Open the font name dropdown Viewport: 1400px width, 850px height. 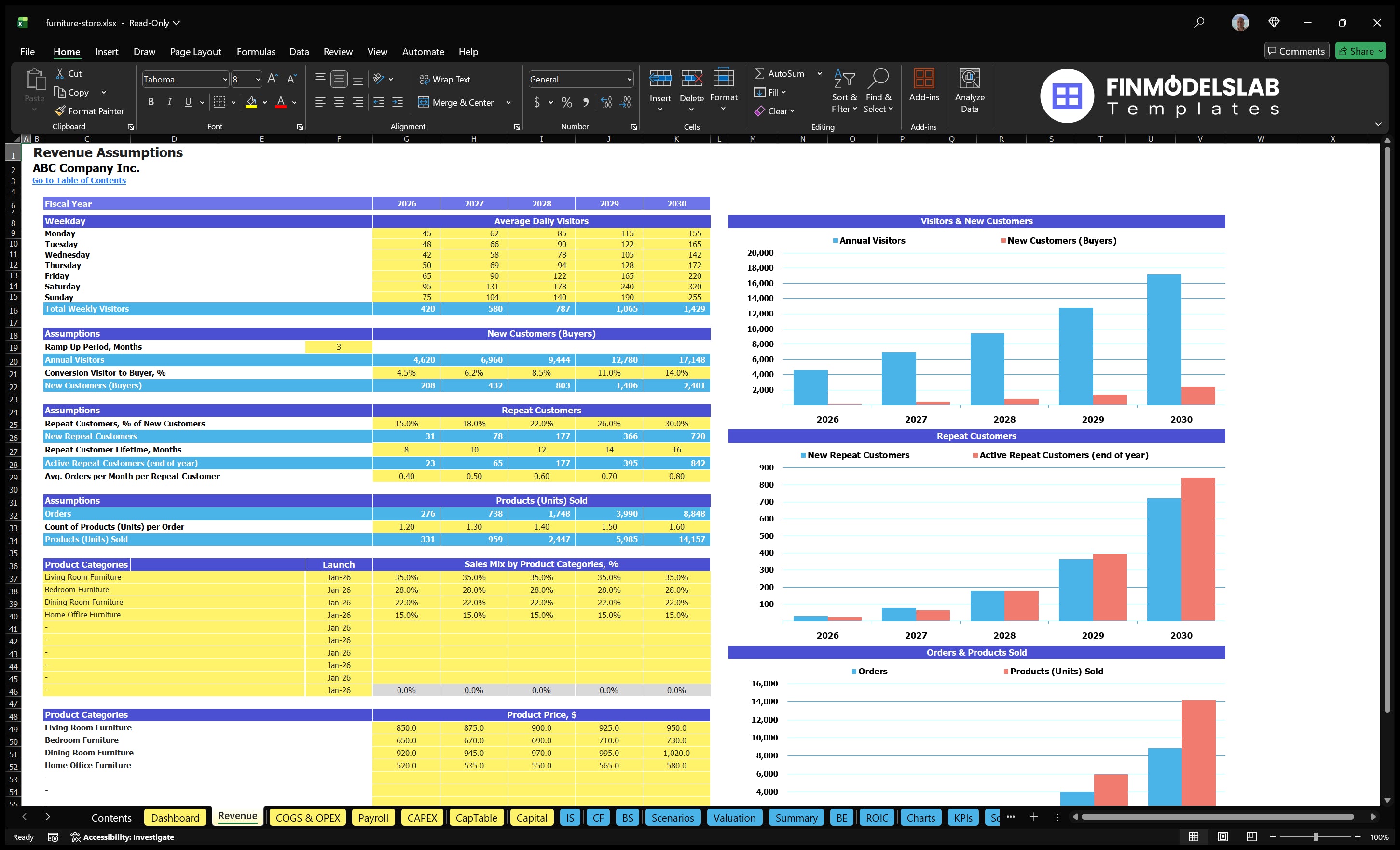[224, 79]
